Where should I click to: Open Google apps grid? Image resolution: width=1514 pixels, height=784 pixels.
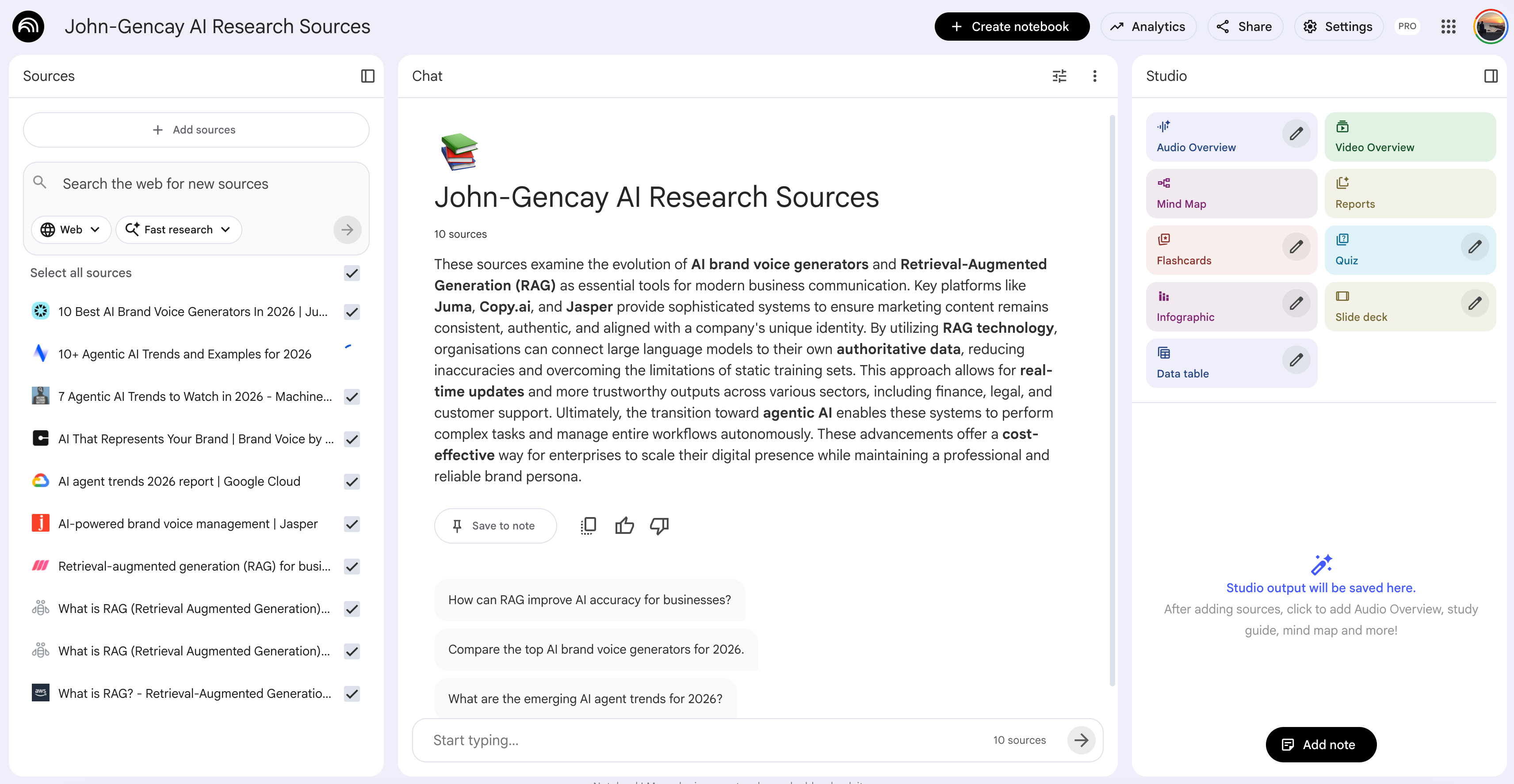pos(1448,27)
